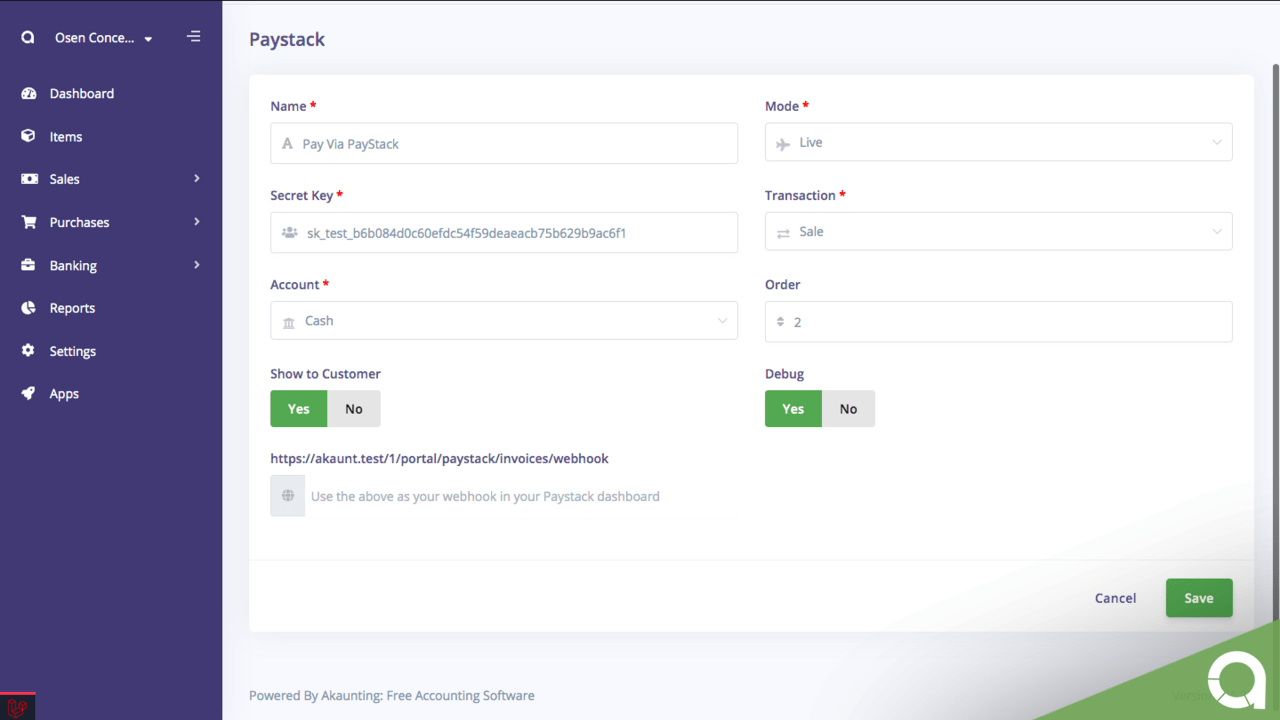1280x720 pixels.
Task: Enable Debug with Yes
Action: pos(793,409)
